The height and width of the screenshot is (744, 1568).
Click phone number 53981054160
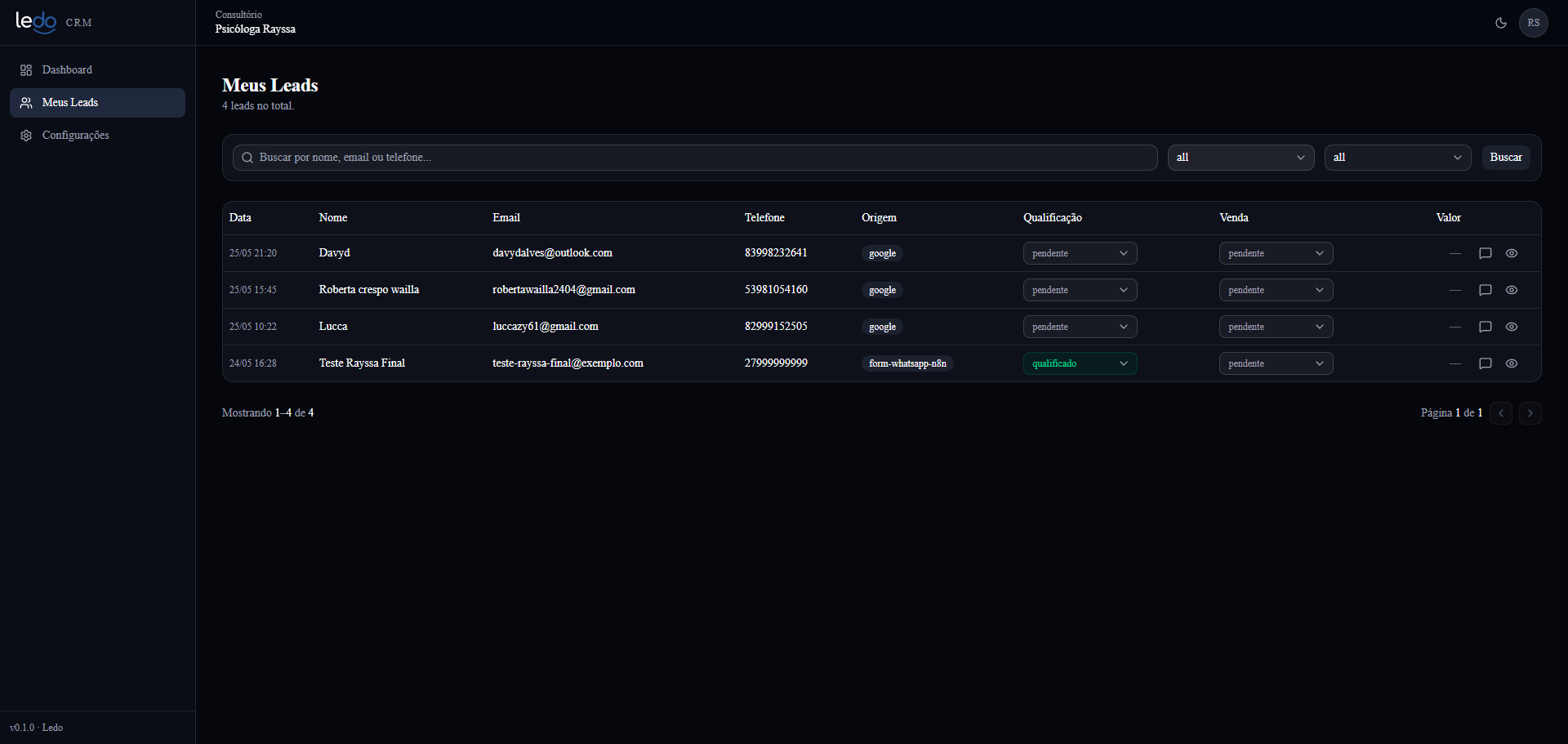coord(776,290)
